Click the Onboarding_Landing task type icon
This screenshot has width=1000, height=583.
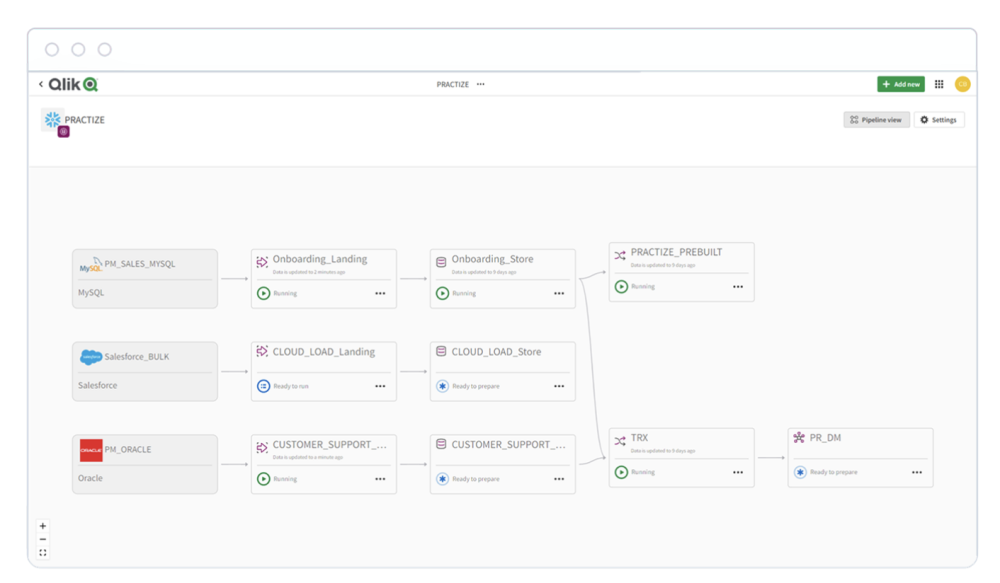pyautogui.click(x=262, y=262)
